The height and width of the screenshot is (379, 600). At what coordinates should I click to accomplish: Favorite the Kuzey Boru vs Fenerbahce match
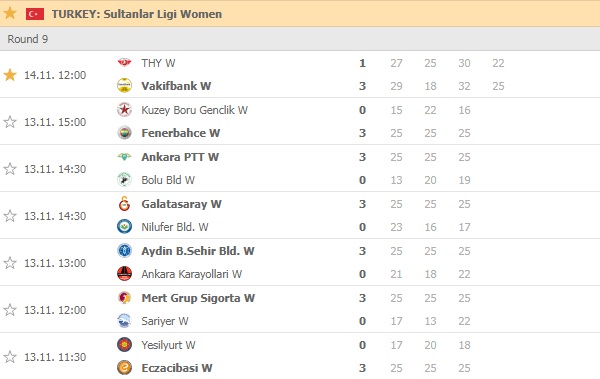coord(10,122)
